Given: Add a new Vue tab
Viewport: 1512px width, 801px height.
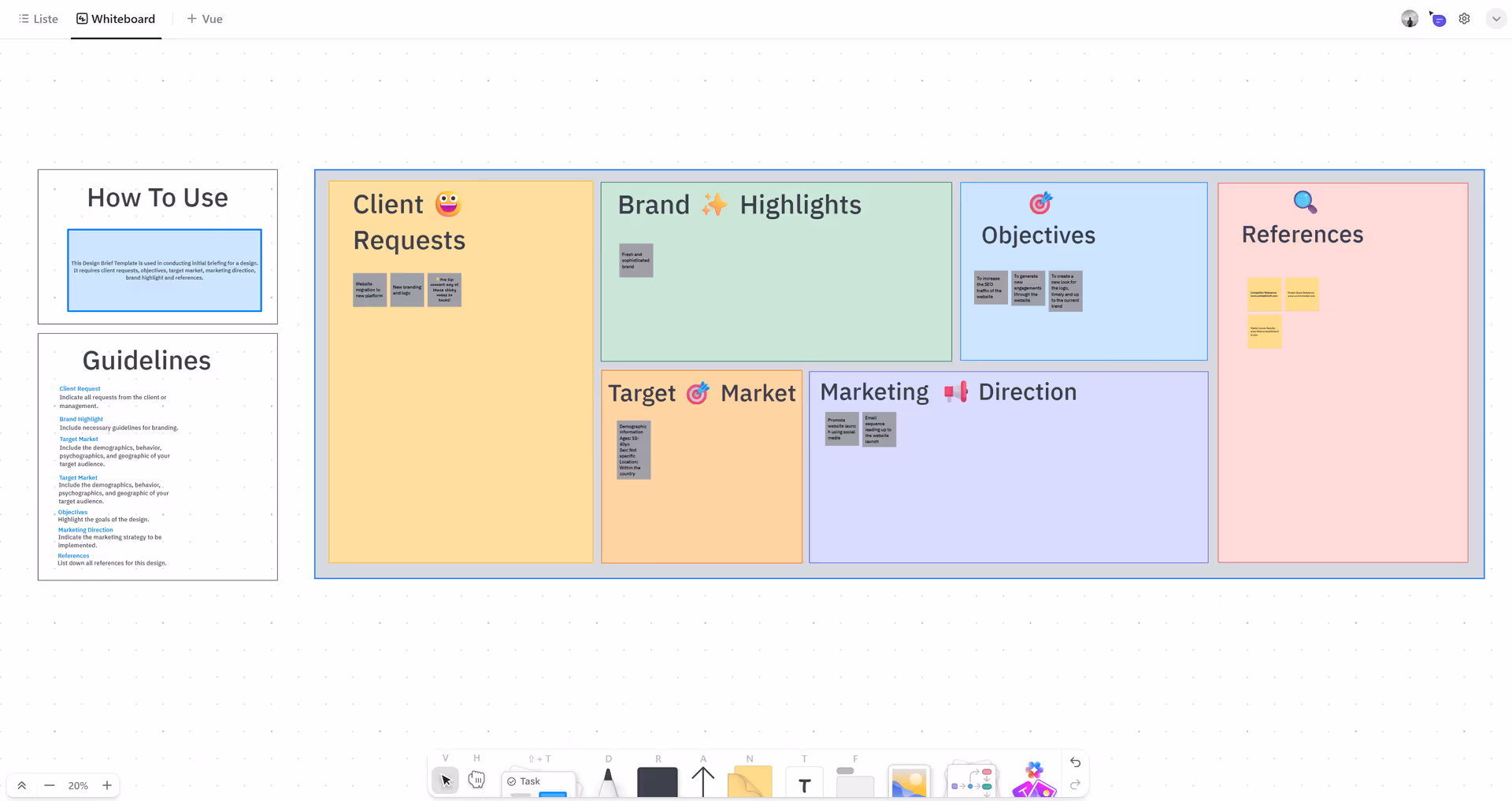Looking at the screenshot, I should (x=204, y=18).
